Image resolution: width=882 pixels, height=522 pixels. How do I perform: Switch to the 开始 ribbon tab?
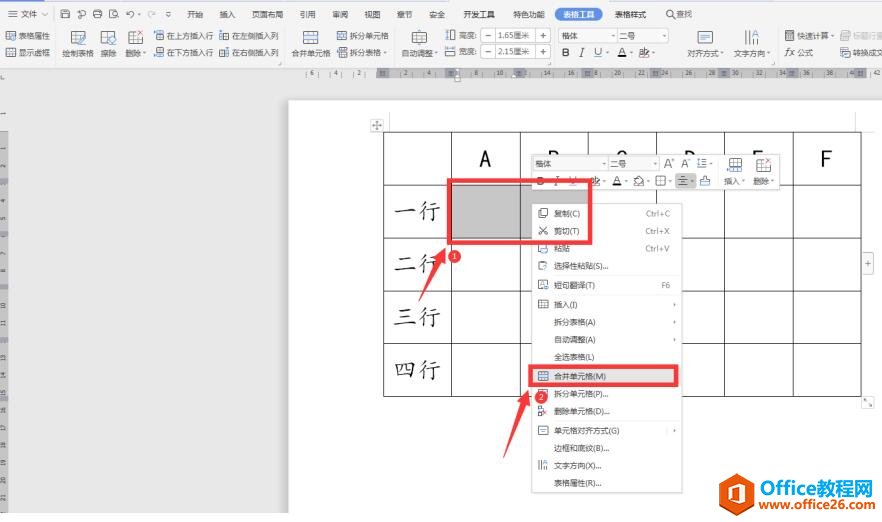coord(195,14)
